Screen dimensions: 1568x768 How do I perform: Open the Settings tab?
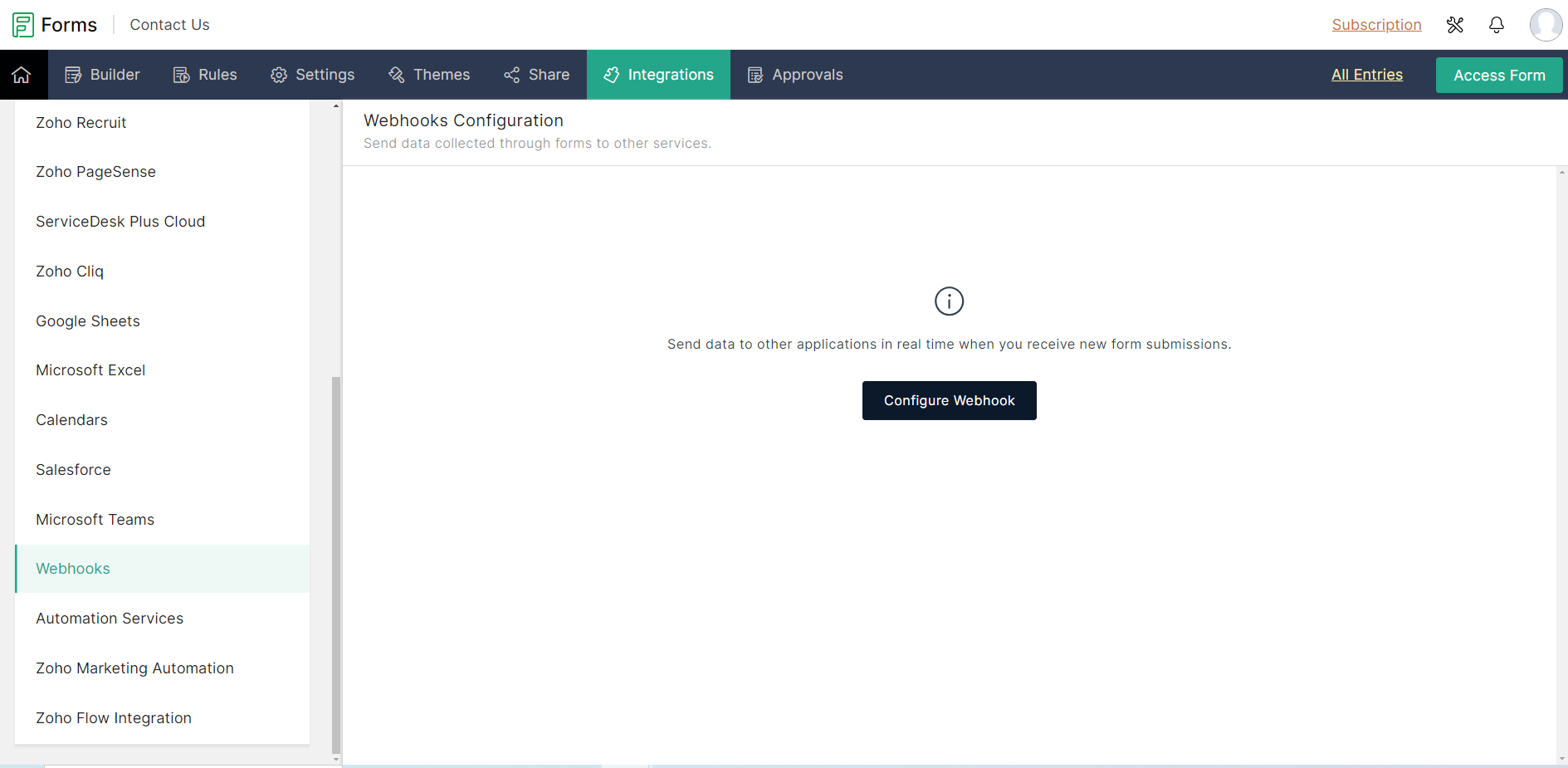(313, 75)
